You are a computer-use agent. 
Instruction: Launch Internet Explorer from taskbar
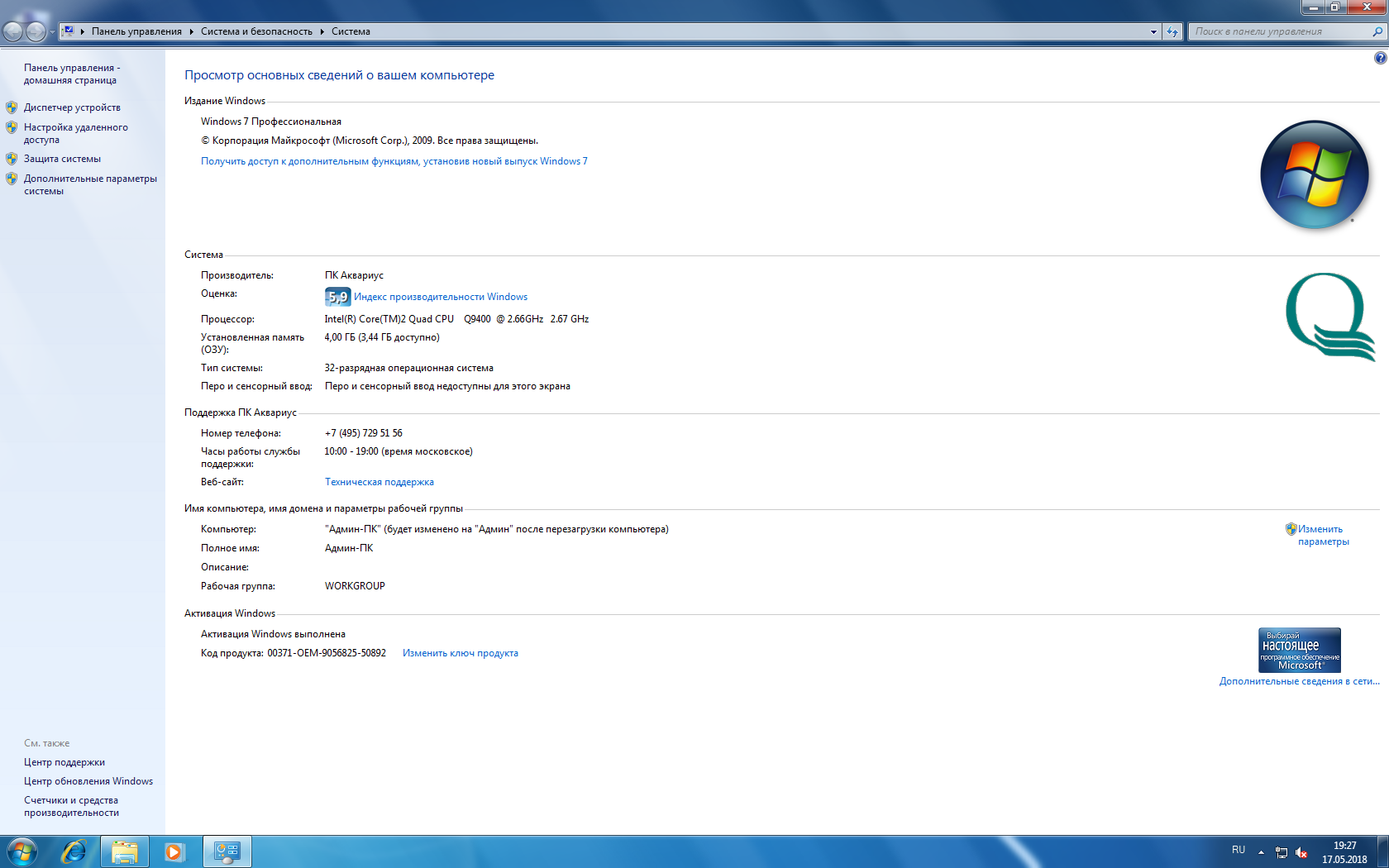pos(74,851)
